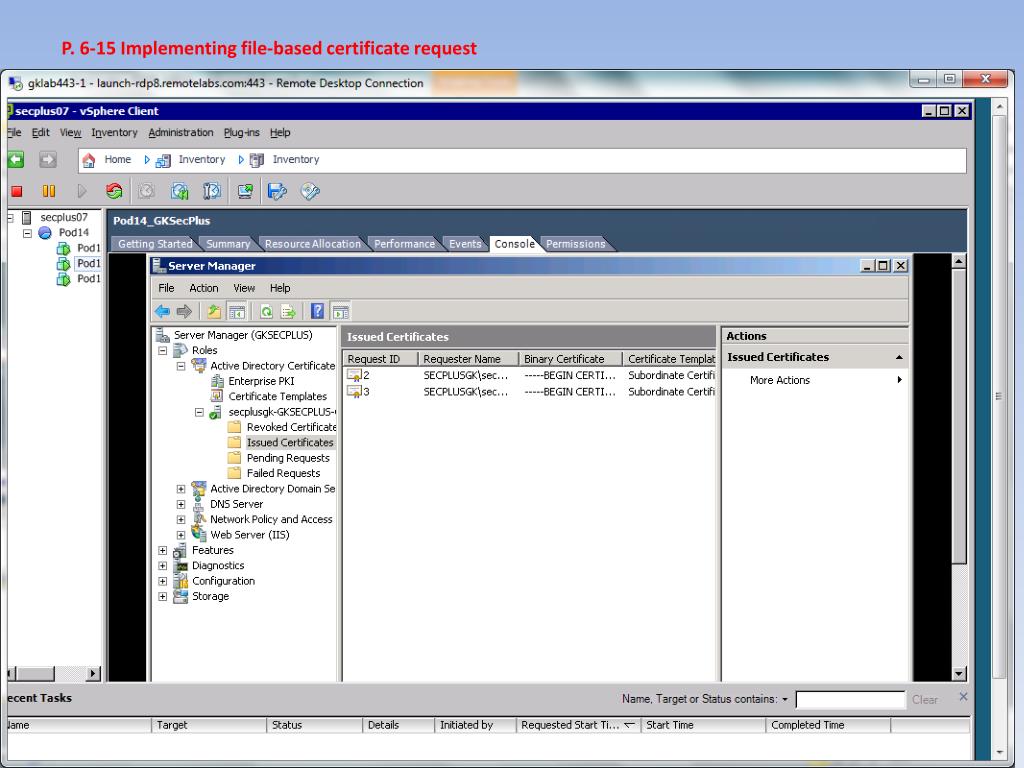
Task: Expand the Network Policy and Access node
Action: 181,520
